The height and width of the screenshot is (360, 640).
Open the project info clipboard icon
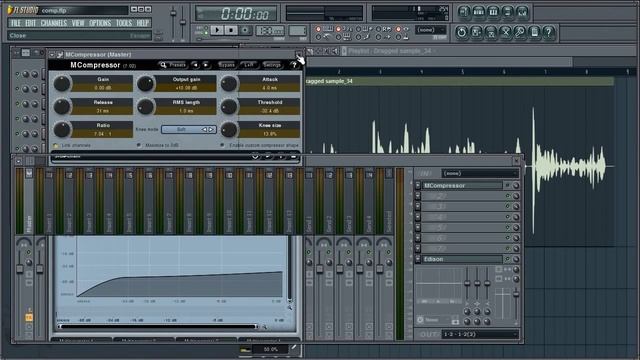[x=534, y=32]
